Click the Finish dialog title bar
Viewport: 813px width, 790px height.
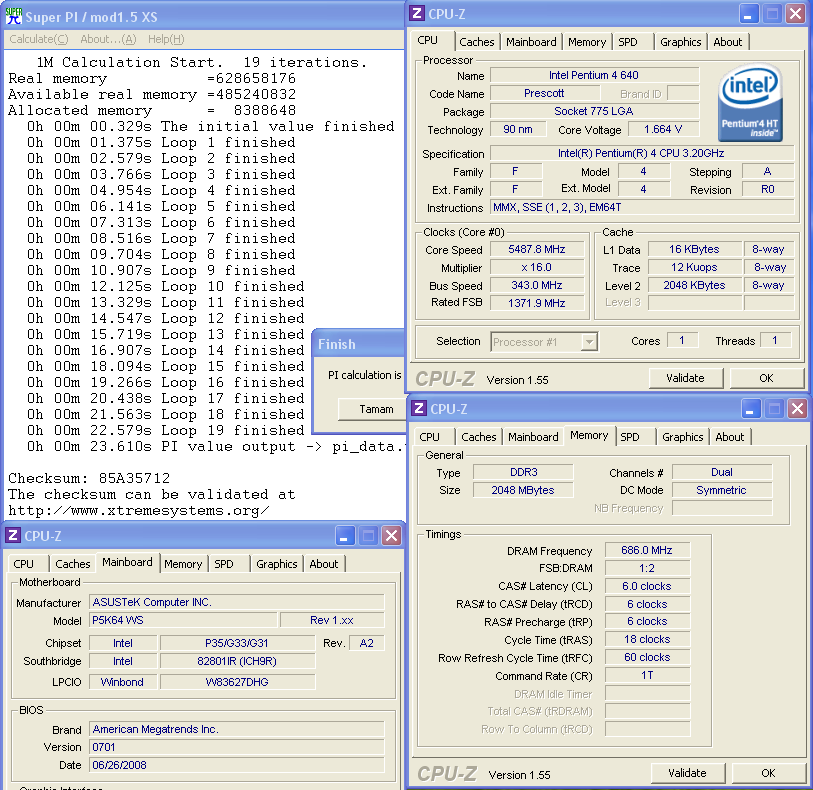(x=359, y=344)
